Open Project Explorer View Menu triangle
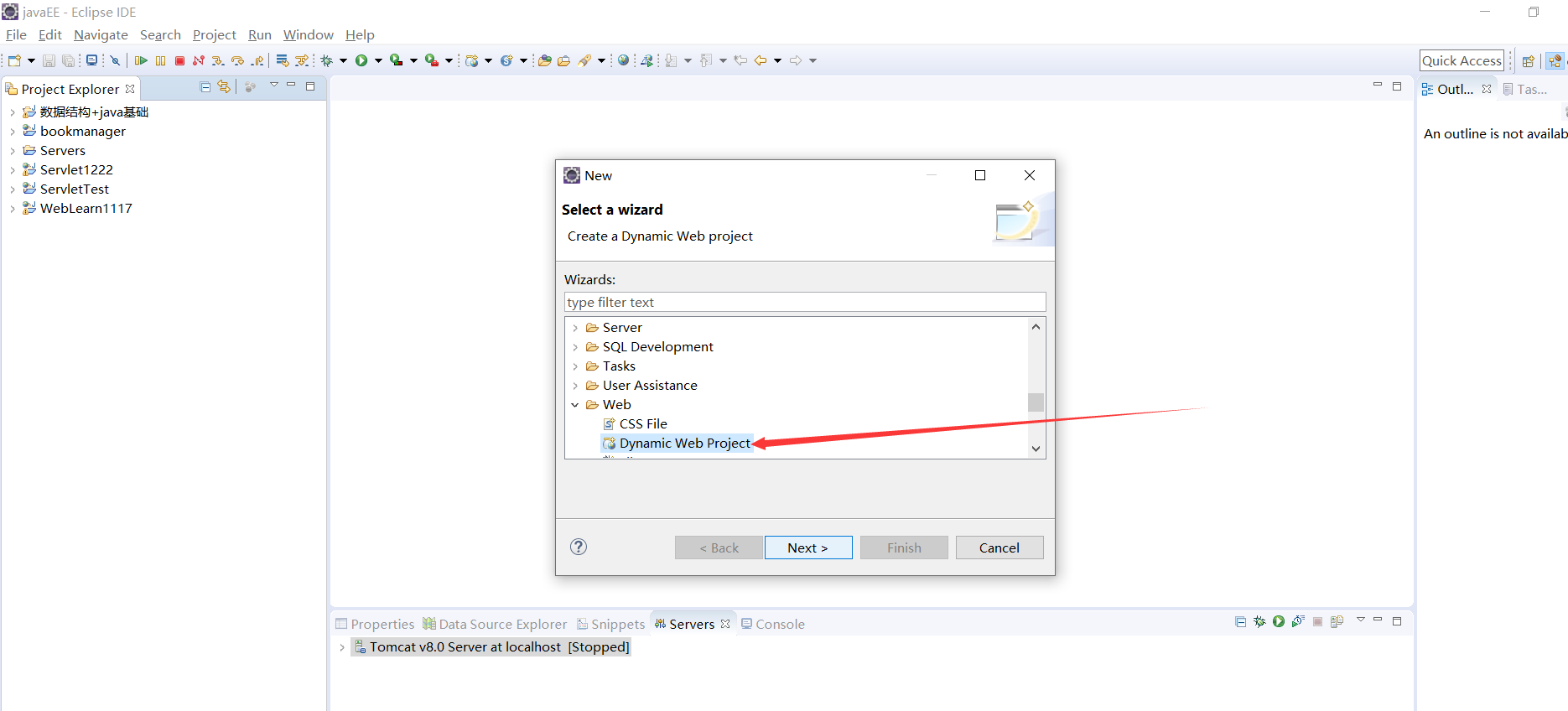This screenshot has width=1568, height=711. tap(273, 86)
